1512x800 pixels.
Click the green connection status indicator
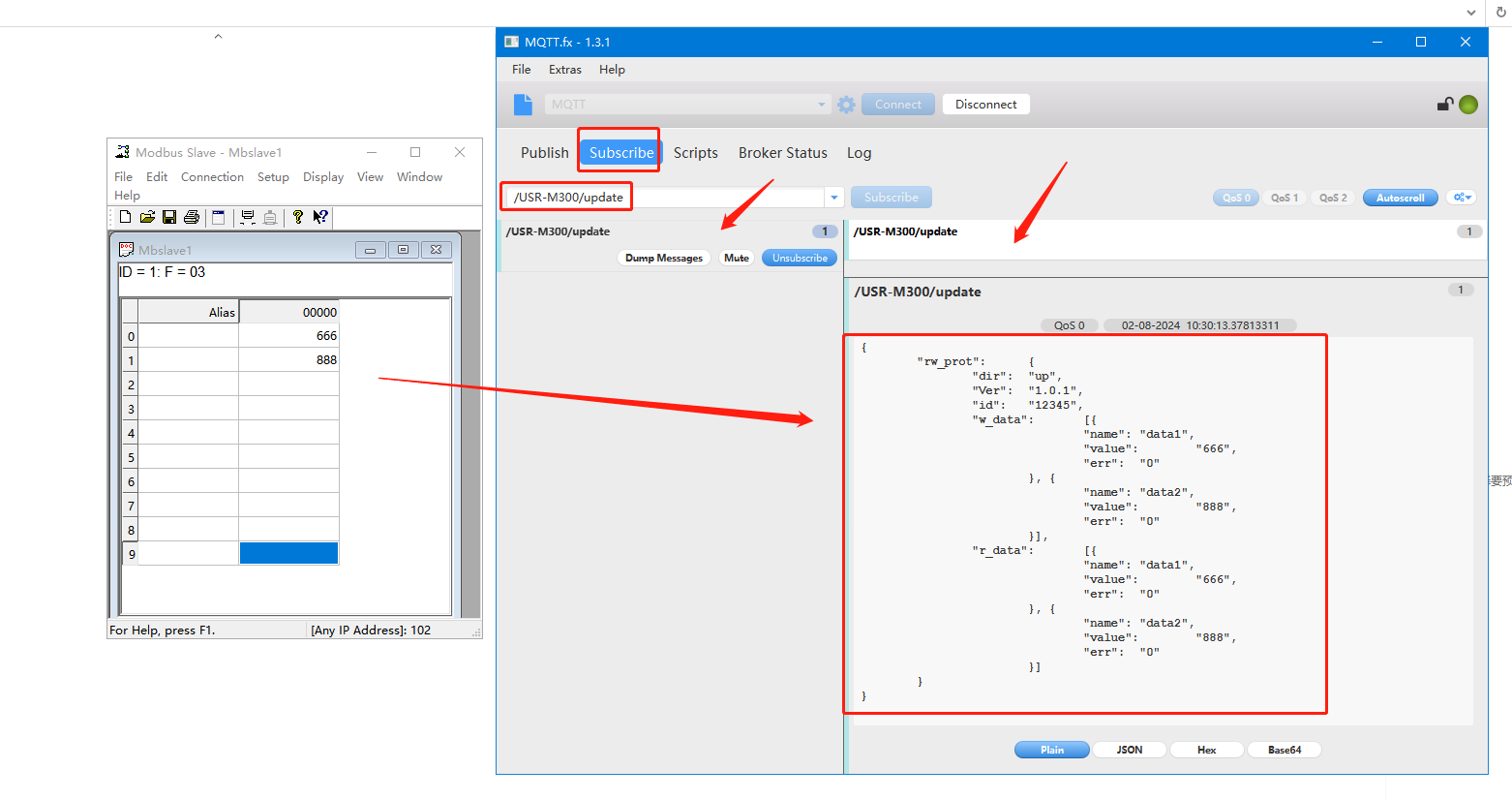(1468, 105)
